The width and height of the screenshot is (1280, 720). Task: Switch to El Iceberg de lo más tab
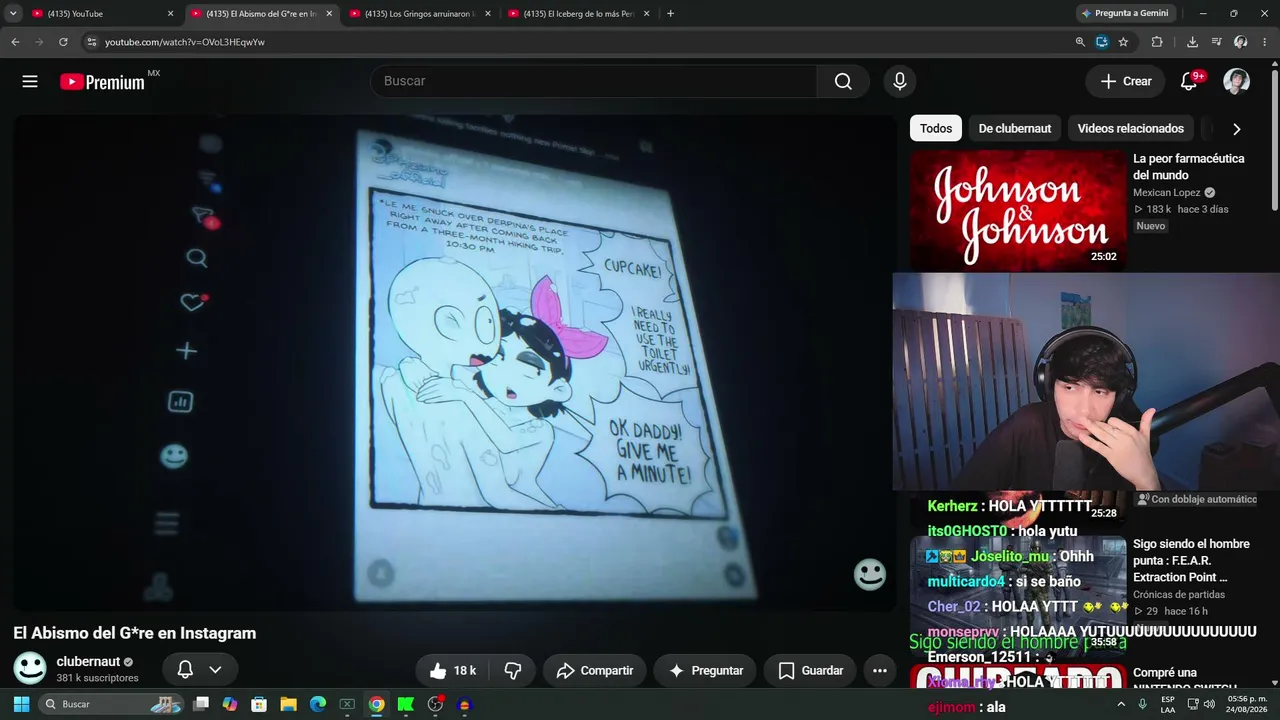click(x=578, y=14)
